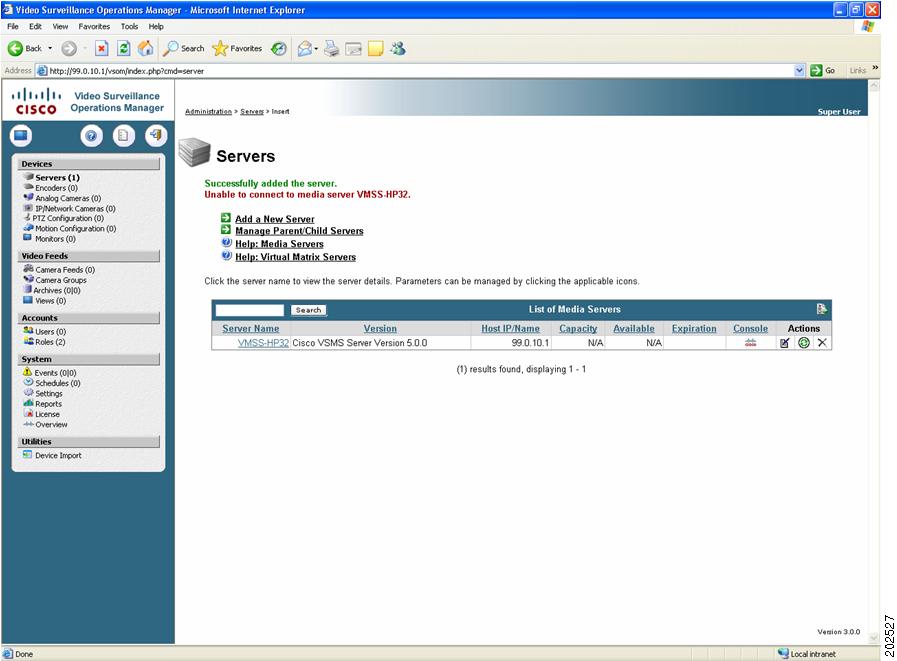Viewport: 897px width, 661px height.
Task: Sort by the Capacity column header
Action: point(578,328)
